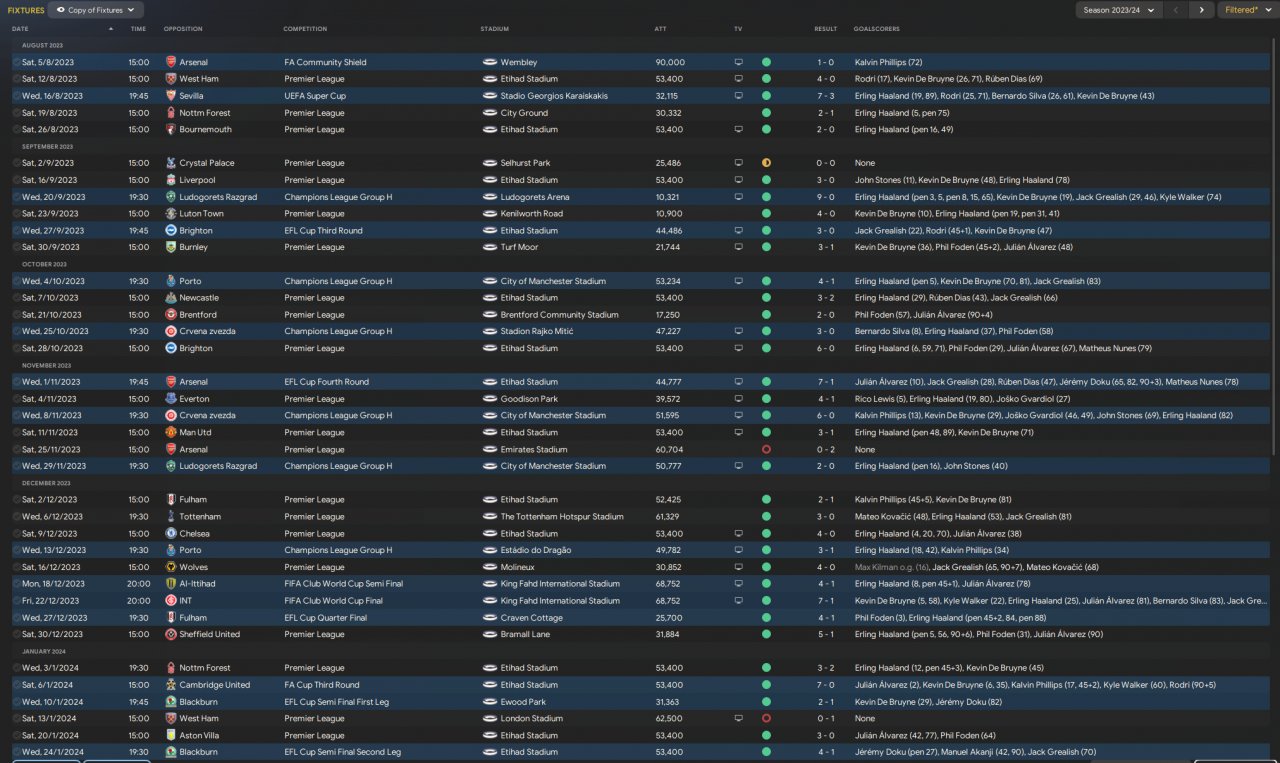Sort fixtures by the Competition column header

coord(305,29)
